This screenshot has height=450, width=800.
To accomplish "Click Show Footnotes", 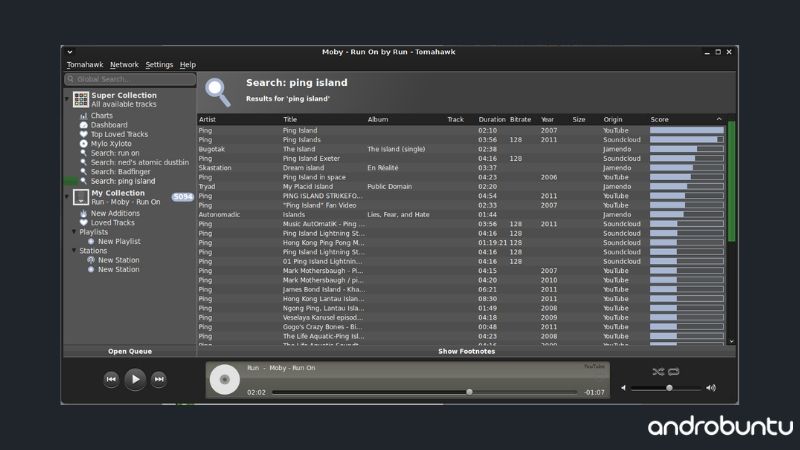I will pos(466,352).
